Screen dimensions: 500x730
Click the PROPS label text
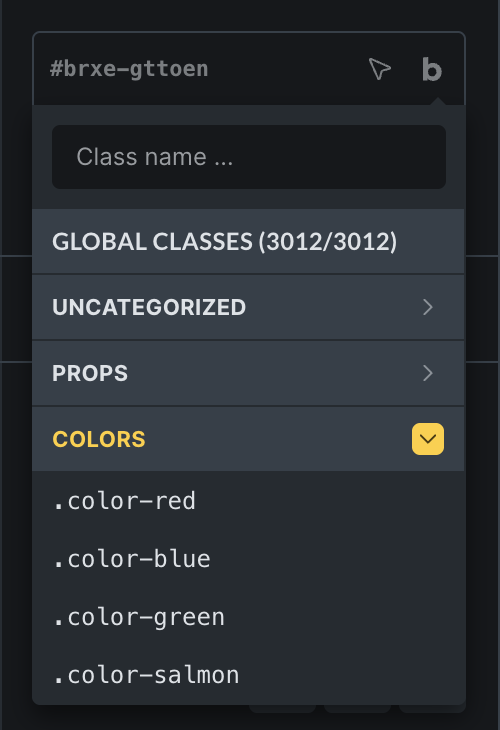coord(90,373)
